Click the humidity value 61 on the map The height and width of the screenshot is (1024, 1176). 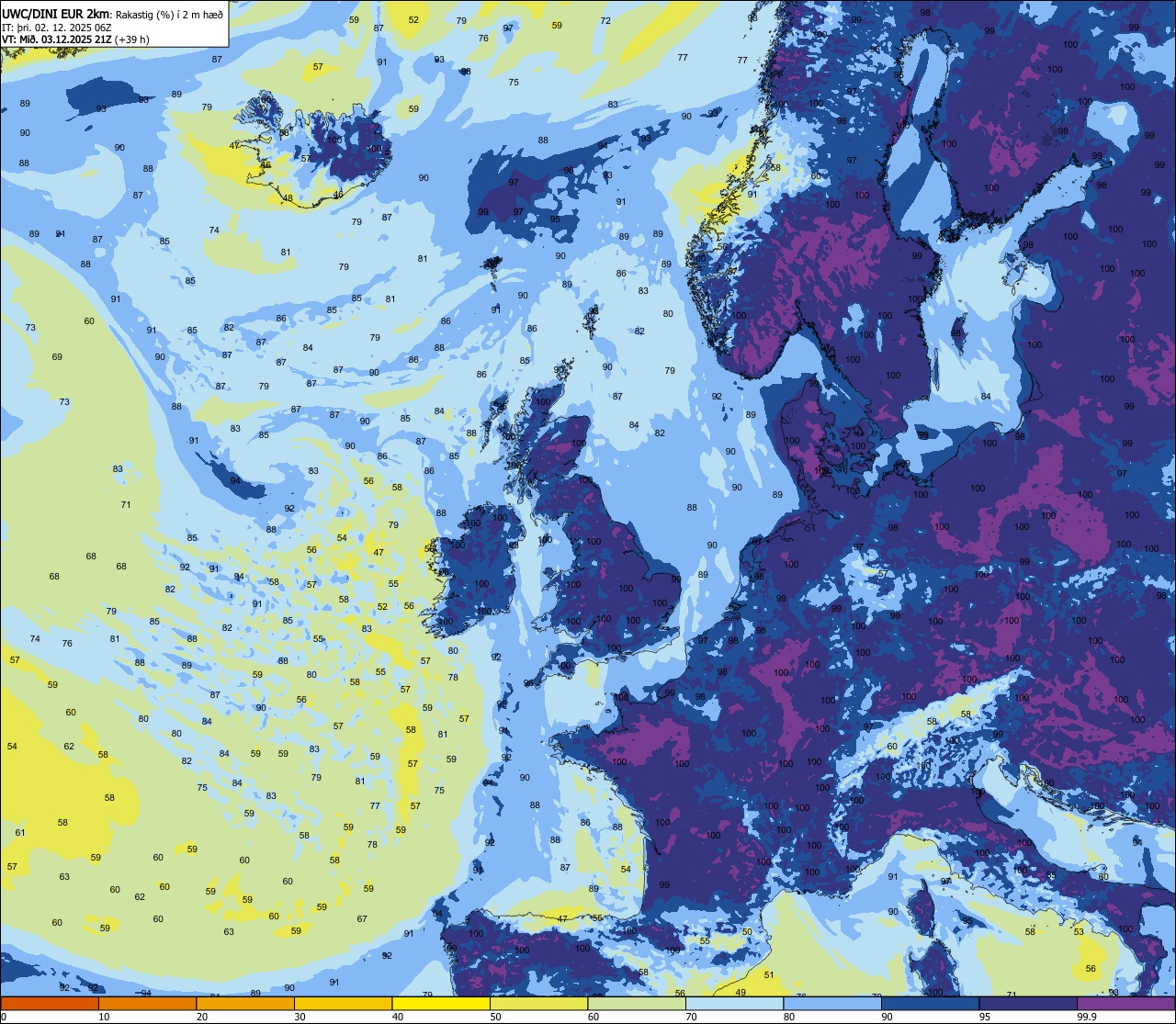coord(20,833)
